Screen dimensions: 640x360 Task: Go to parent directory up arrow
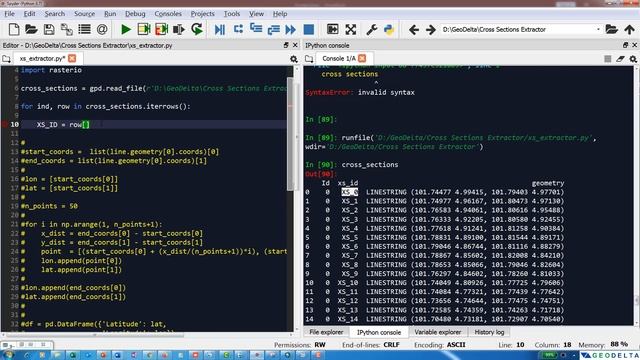point(629,29)
